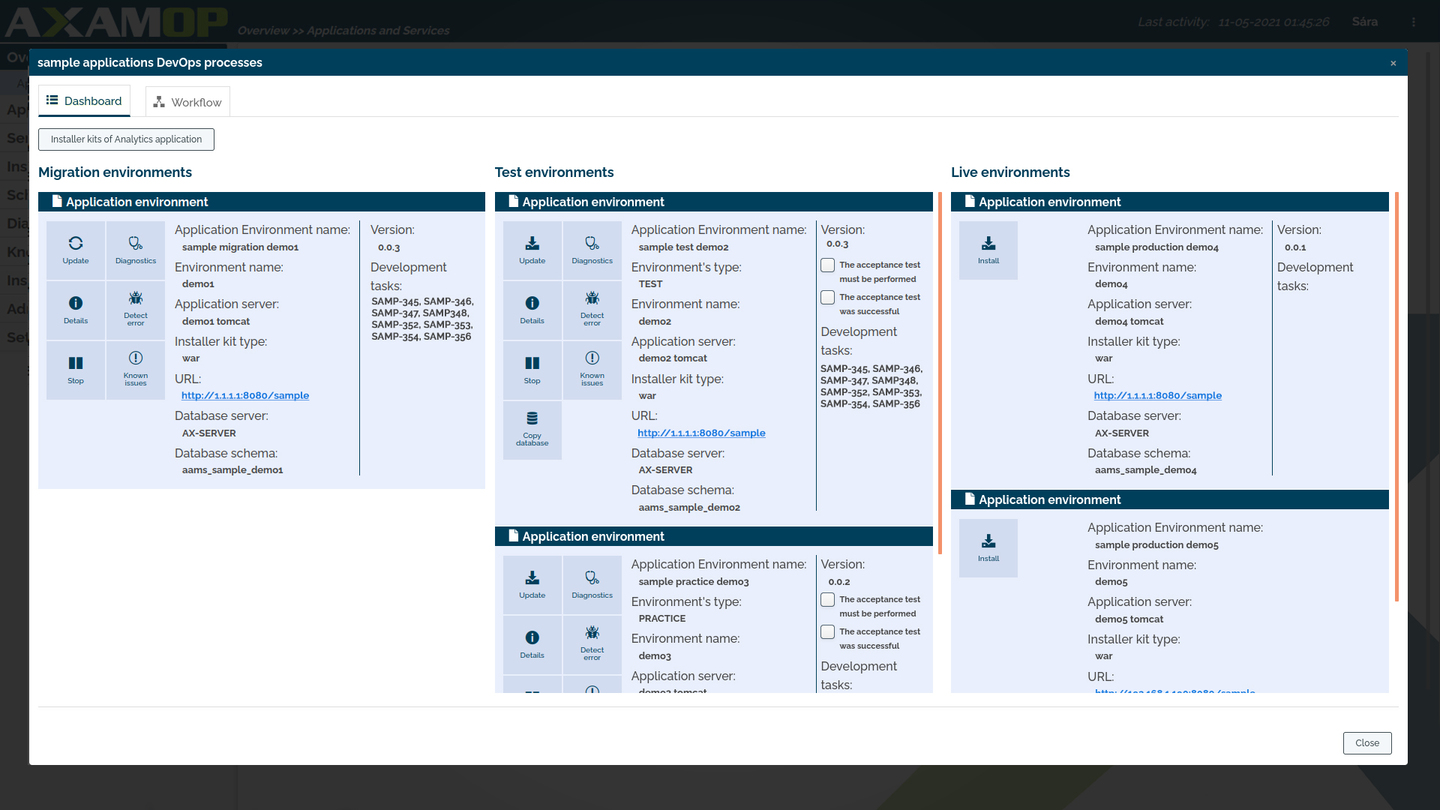Click Detect error for sample practice demo3

coord(592,645)
